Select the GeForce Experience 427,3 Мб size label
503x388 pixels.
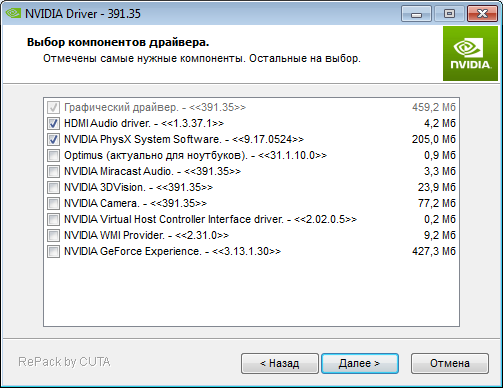[x=434, y=251]
